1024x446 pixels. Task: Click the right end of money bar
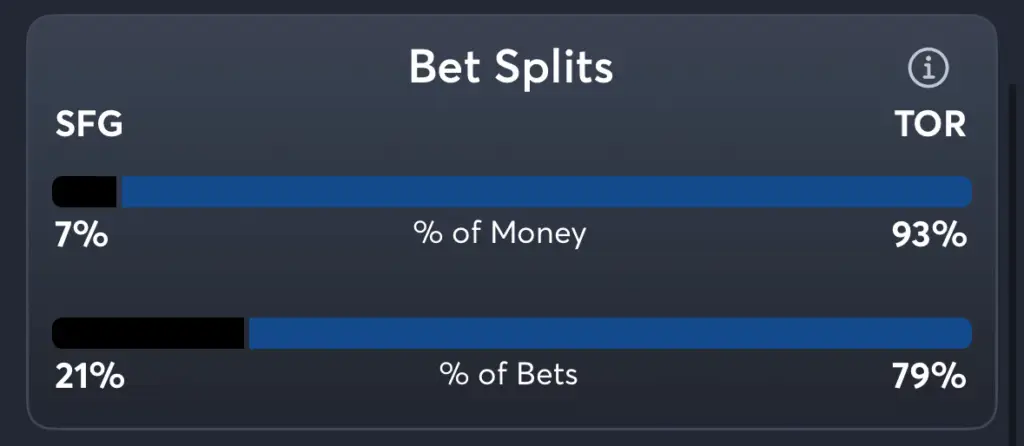pos(965,192)
